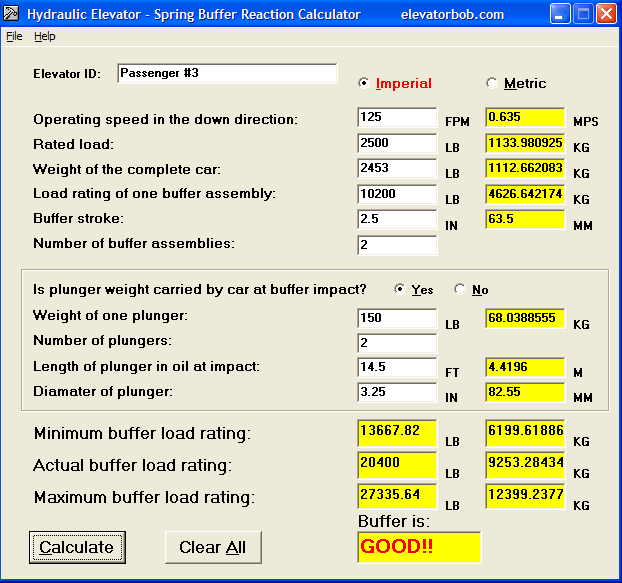The width and height of the screenshot is (622, 583).
Task: Click the elevatorbob.com title bar text
Action: (452, 15)
